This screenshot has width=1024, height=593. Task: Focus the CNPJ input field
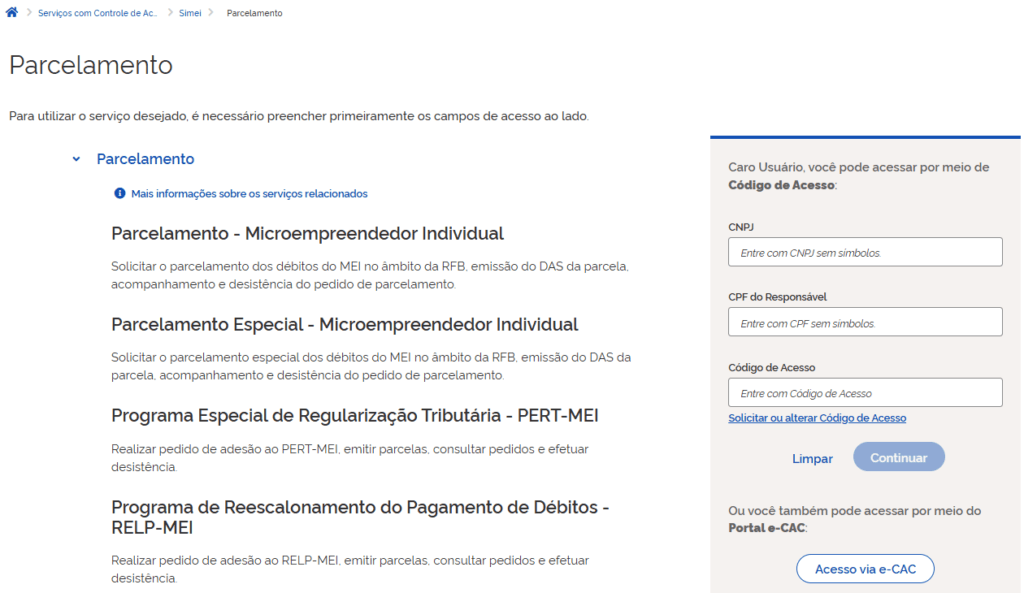pyautogui.click(x=865, y=252)
